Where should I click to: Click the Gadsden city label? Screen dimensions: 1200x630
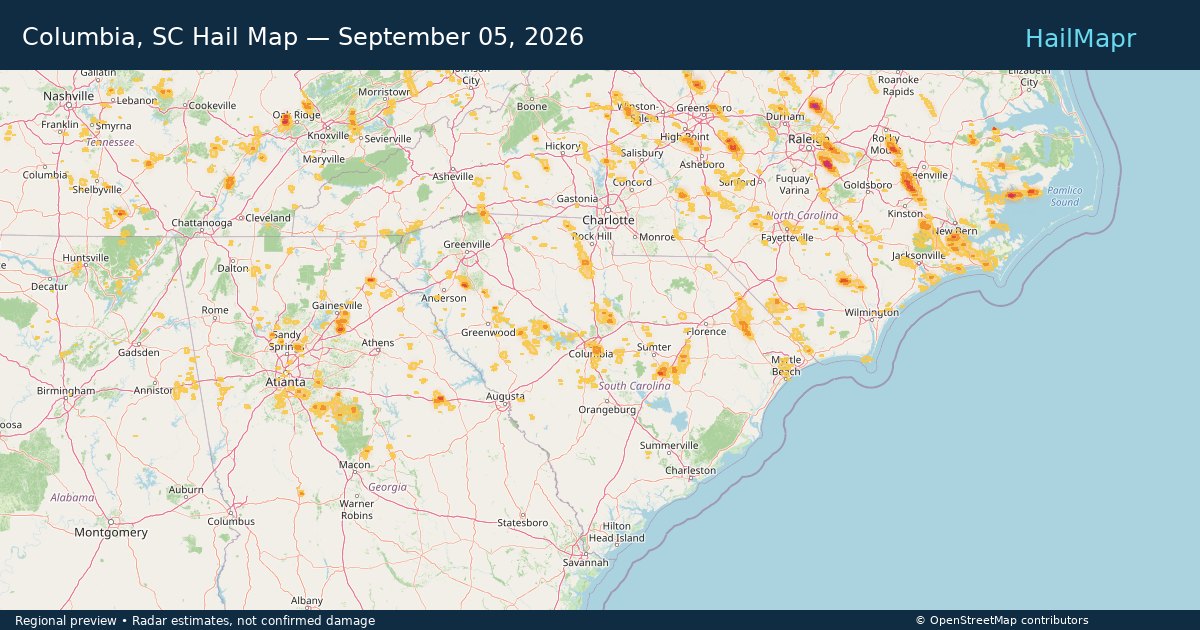click(139, 352)
